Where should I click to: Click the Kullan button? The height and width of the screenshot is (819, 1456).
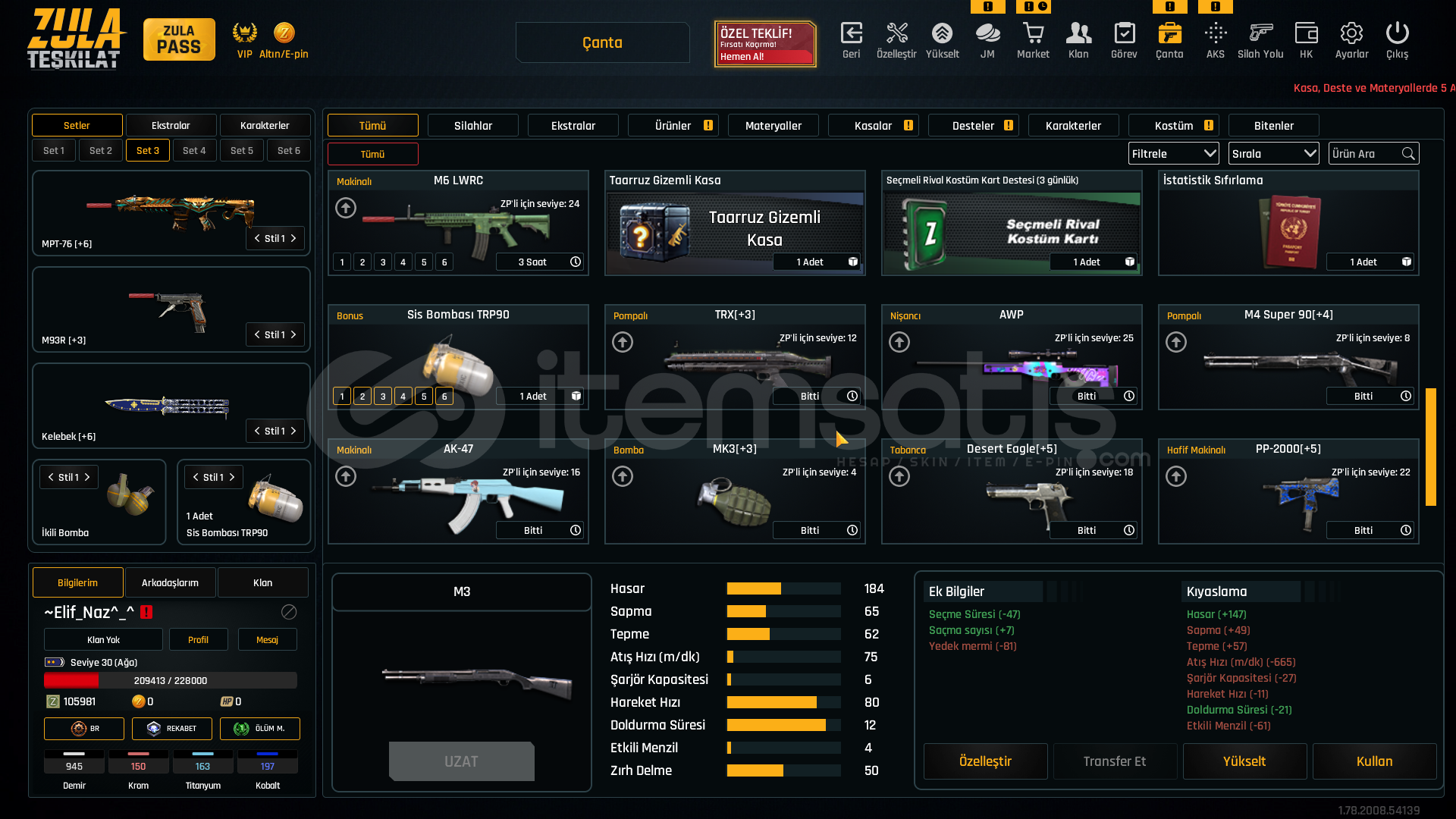(x=1374, y=761)
